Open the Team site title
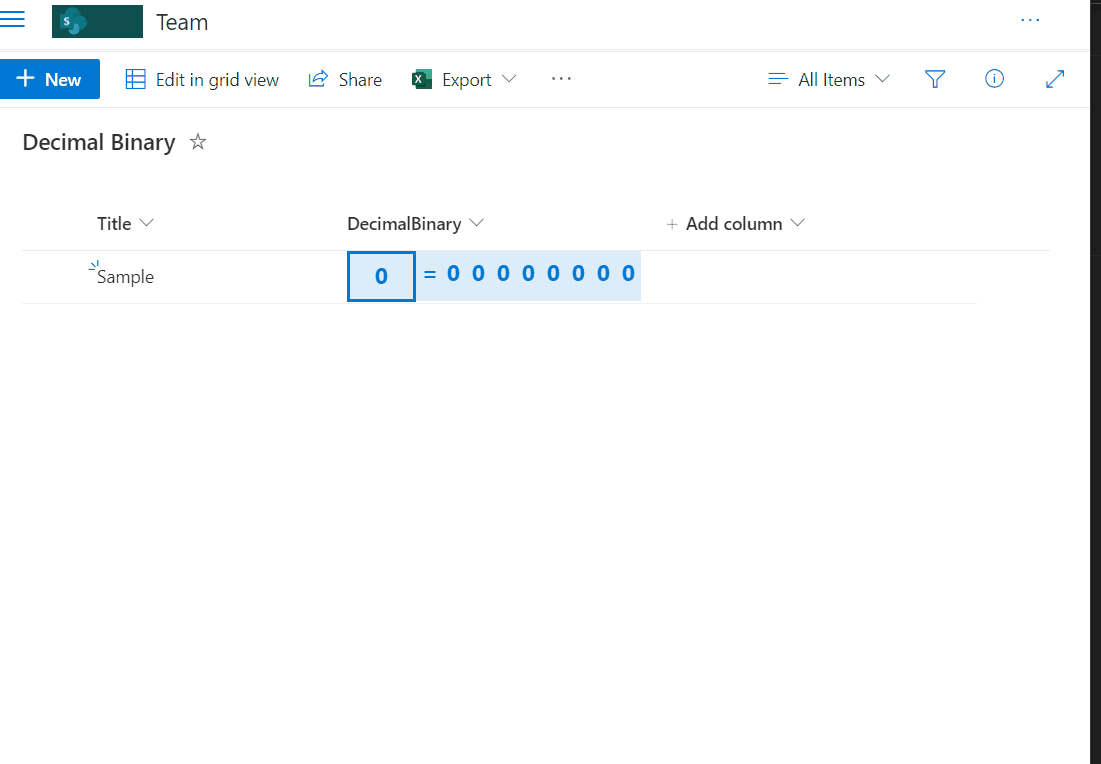This screenshot has height=764, width=1101. click(182, 22)
